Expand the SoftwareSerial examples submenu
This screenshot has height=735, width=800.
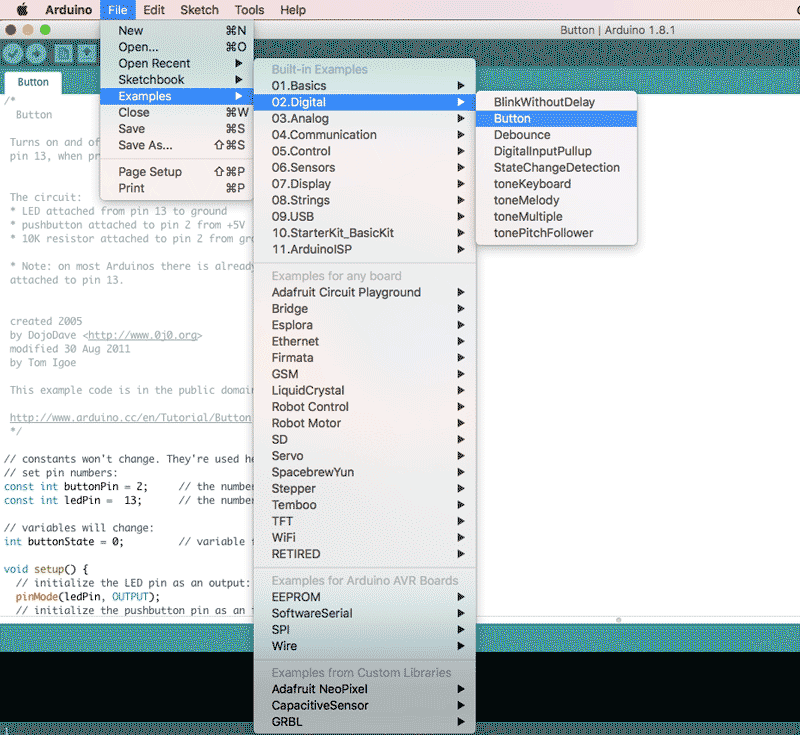365,613
